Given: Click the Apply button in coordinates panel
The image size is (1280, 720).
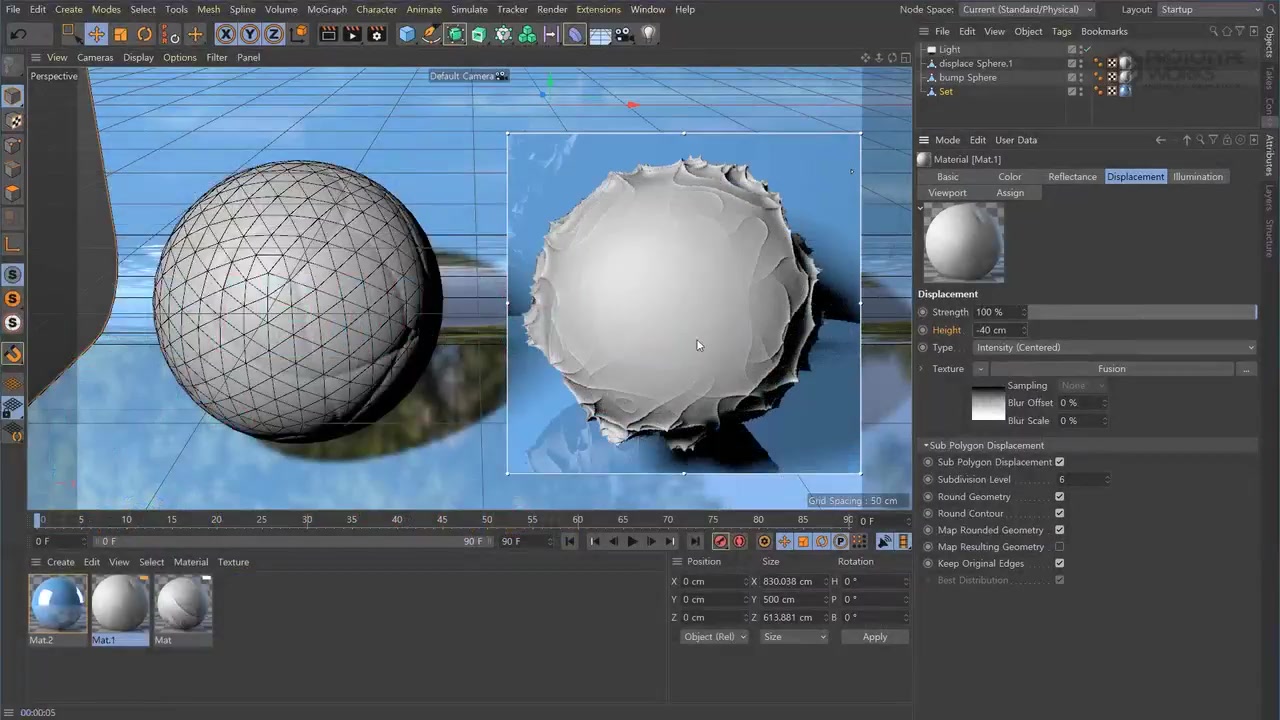Looking at the screenshot, I should [x=874, y=637].
